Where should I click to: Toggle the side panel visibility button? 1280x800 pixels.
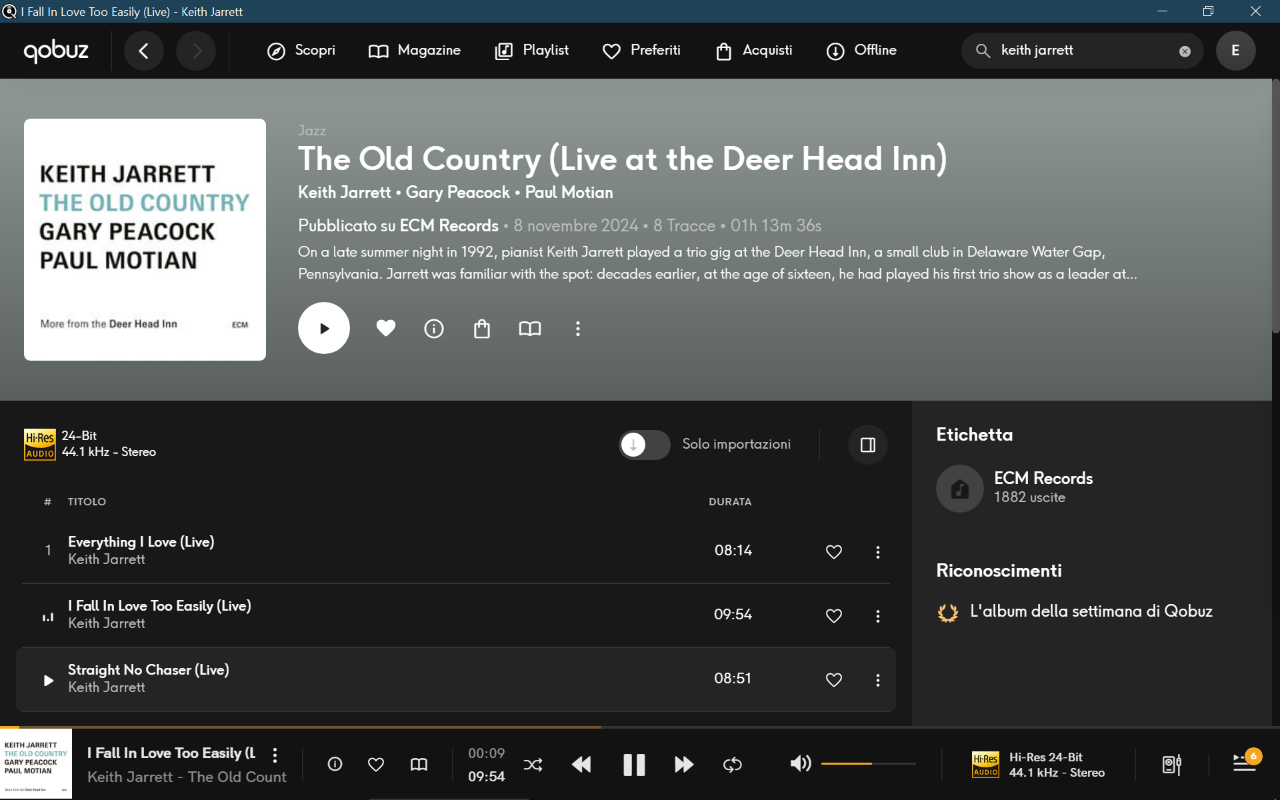pyautogui.click(x=868, y=445)
